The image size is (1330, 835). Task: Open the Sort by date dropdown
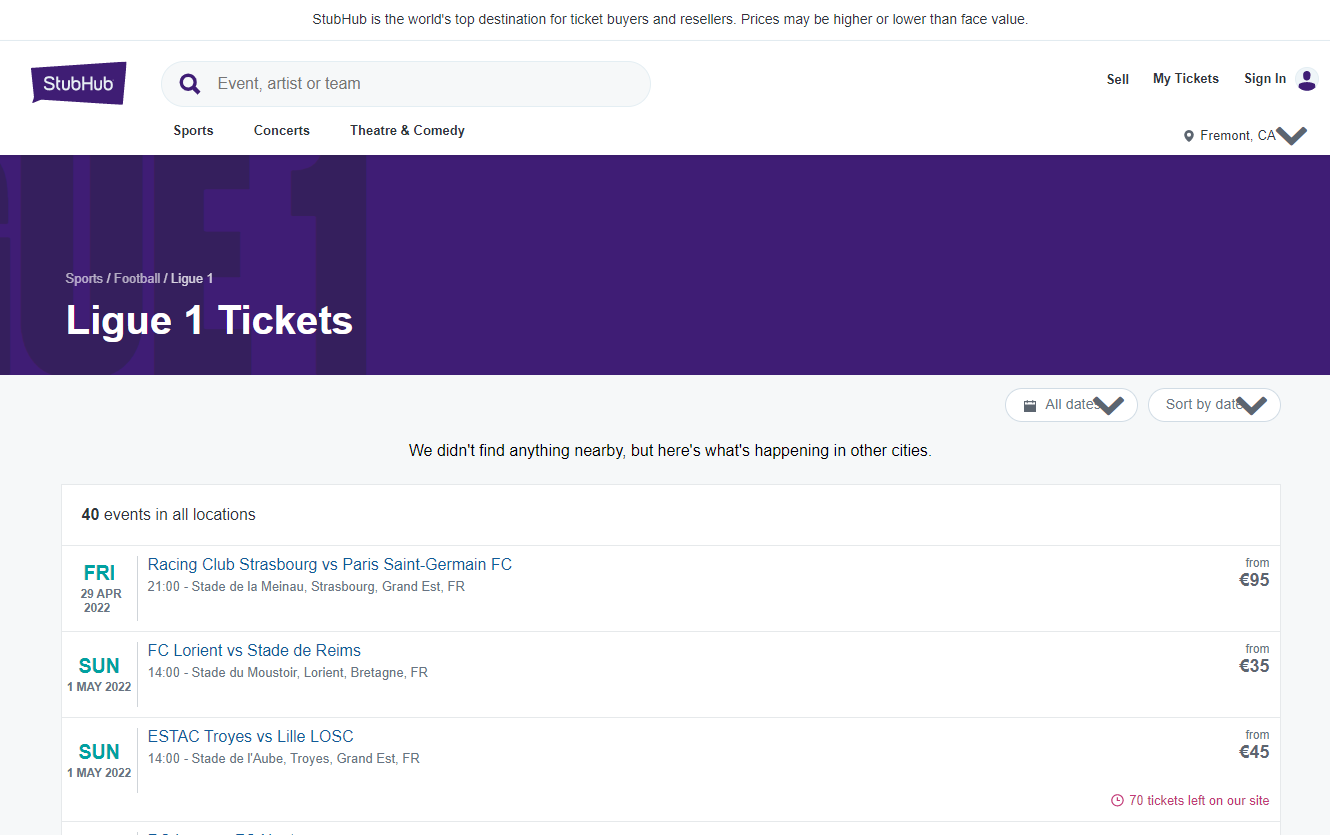(1214, 405)
